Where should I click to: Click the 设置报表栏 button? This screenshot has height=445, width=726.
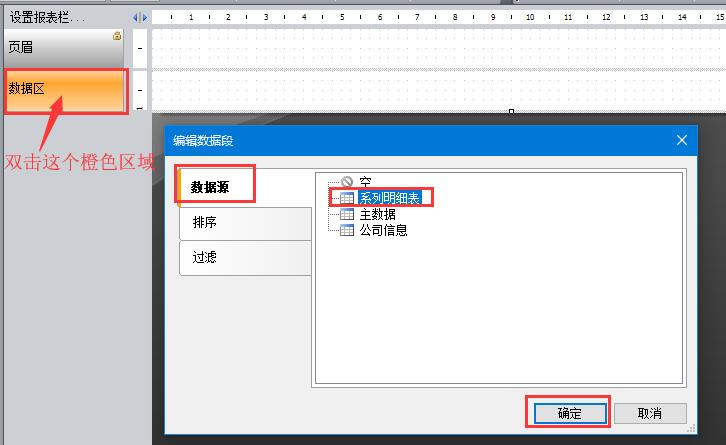click(60, 18)
